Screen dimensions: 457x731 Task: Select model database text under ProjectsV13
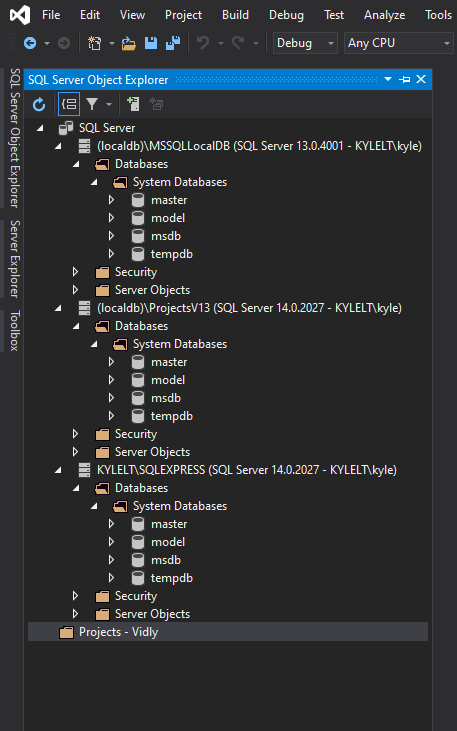tap(168, 380)
